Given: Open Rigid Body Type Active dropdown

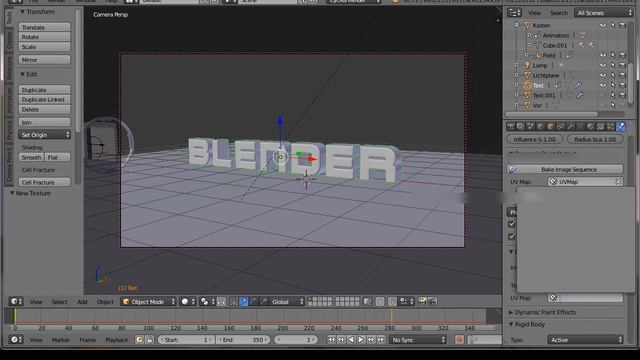Looking at the screenshot, I should tap(585, 340).
